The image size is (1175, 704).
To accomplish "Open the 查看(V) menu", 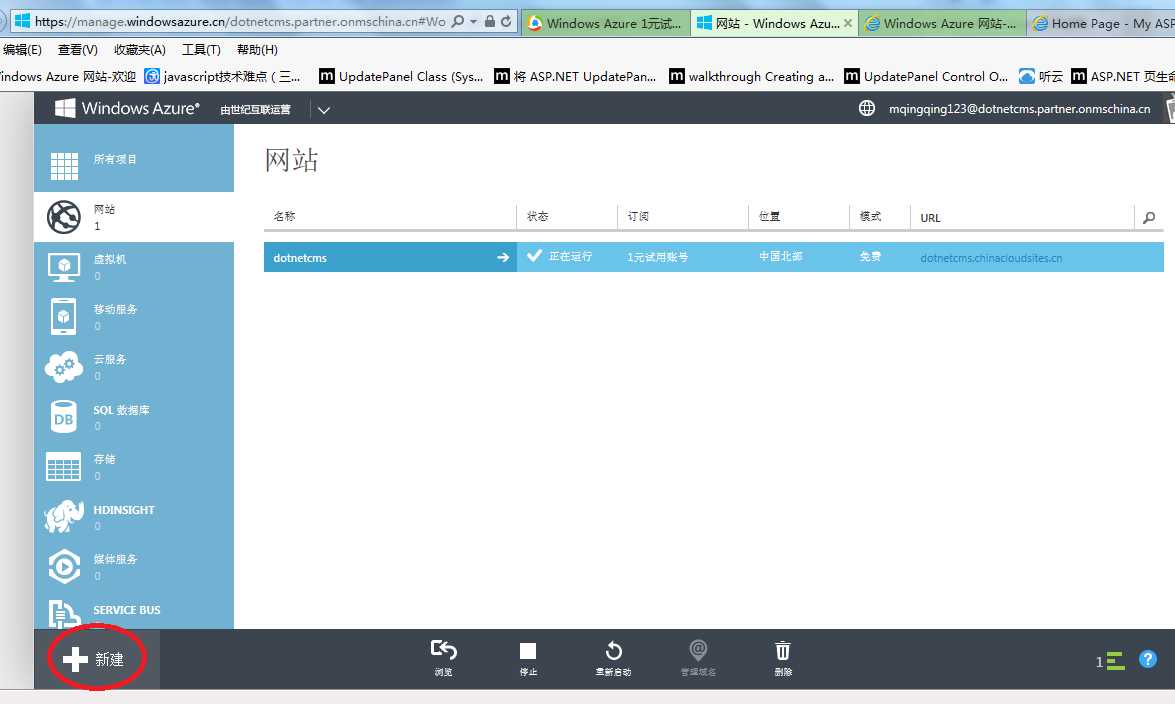I will (x=78, y=49).
